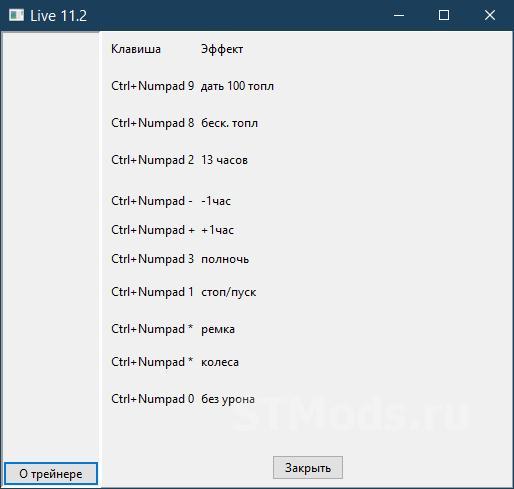Open the О трейнере button
This screenshot has height=489, width=514.
51,473
